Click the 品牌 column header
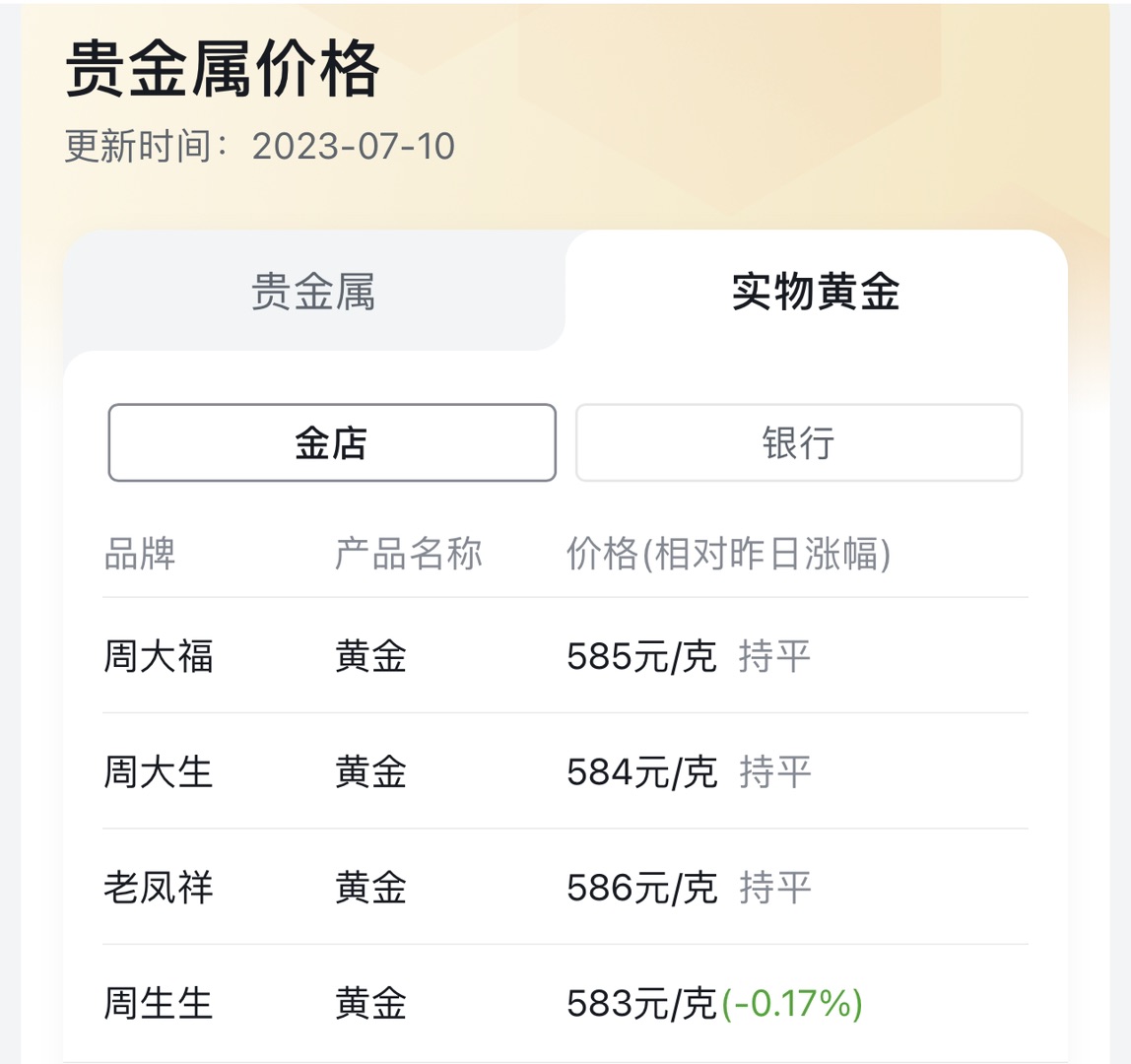The image size is (1131, 1064). (x=140, y=554)
